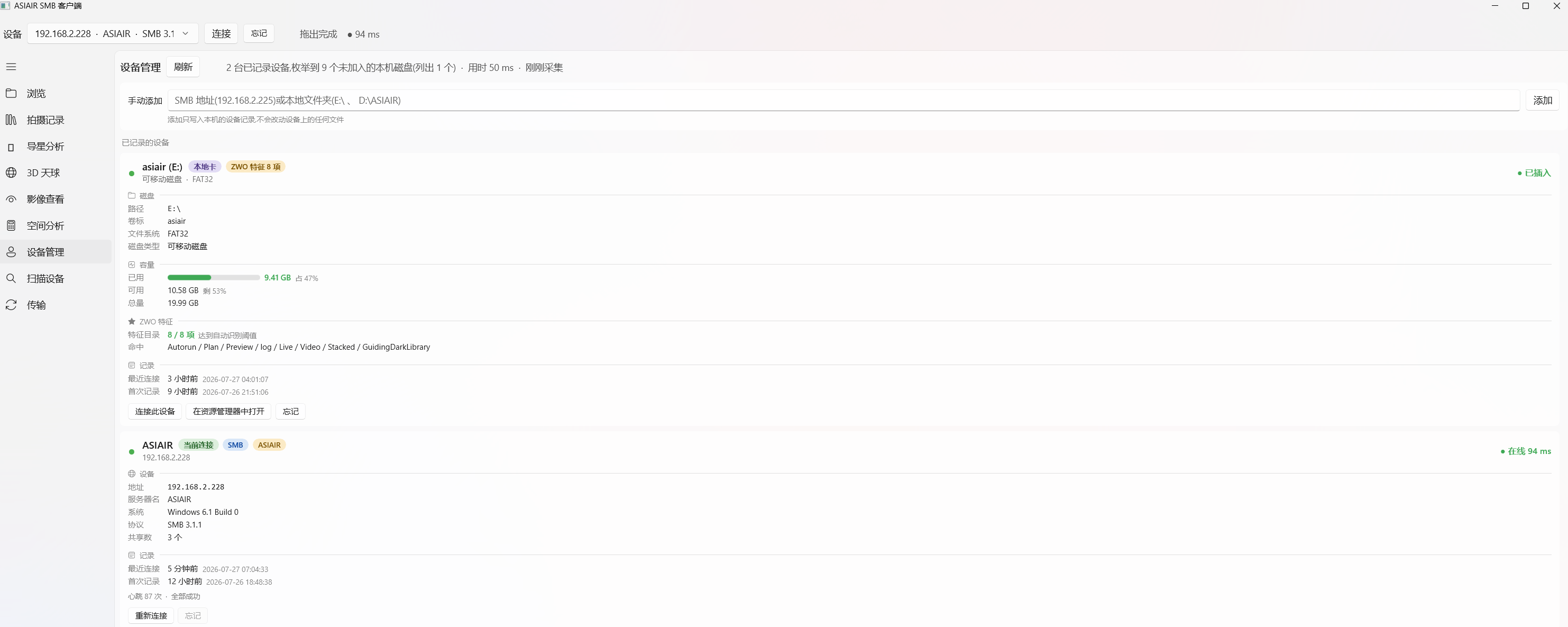
Task: Click the 记录 section icon under ASIAIR device
Action: coord(132,555)
